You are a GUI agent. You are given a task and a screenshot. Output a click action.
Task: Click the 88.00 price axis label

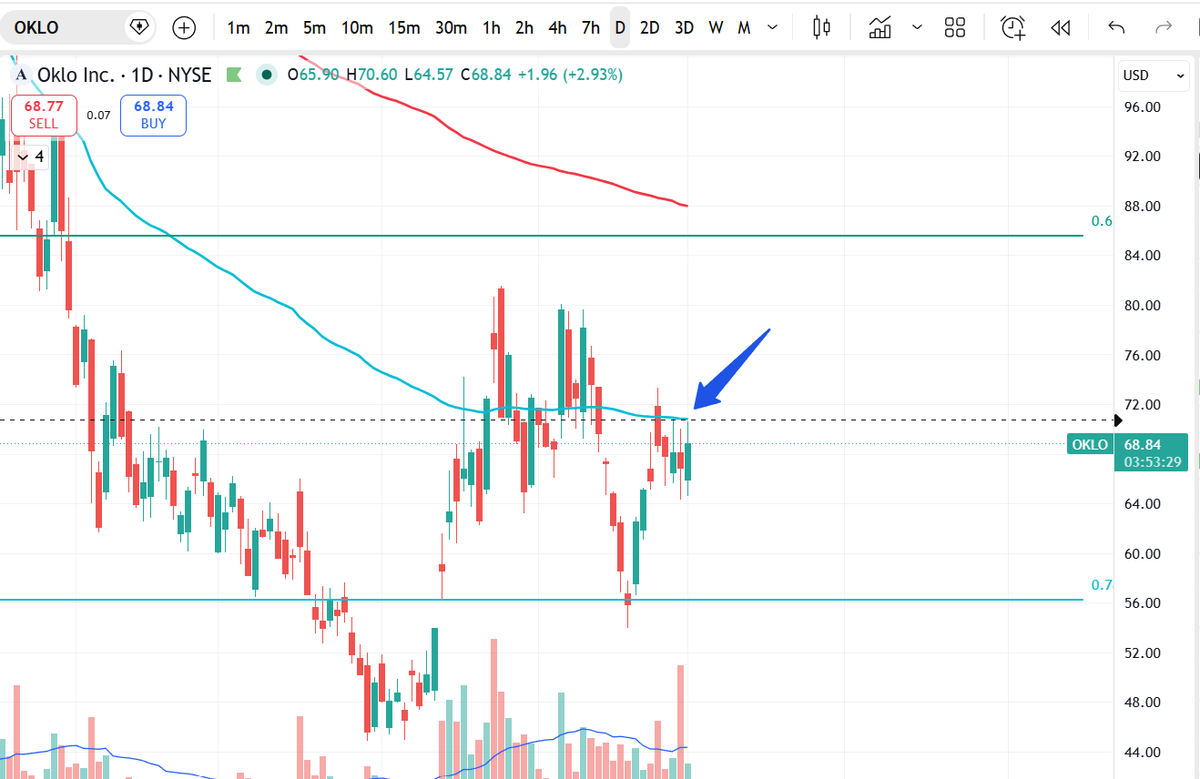point(1140,206)
